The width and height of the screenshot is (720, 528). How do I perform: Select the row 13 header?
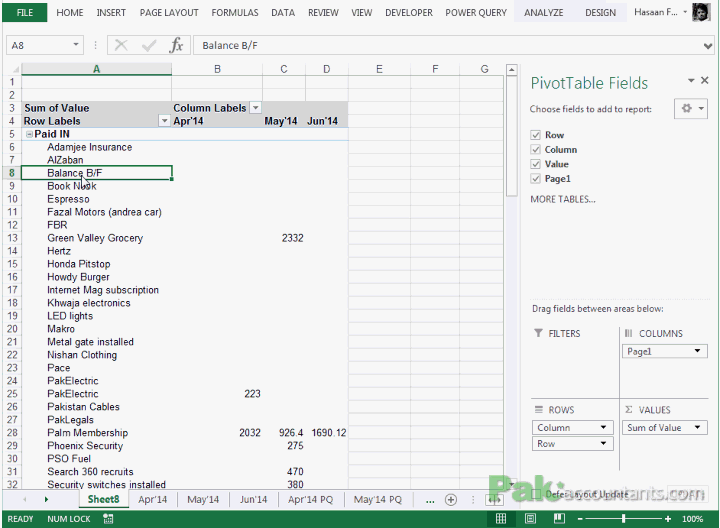pyautogui.click(x=12, y=238)
